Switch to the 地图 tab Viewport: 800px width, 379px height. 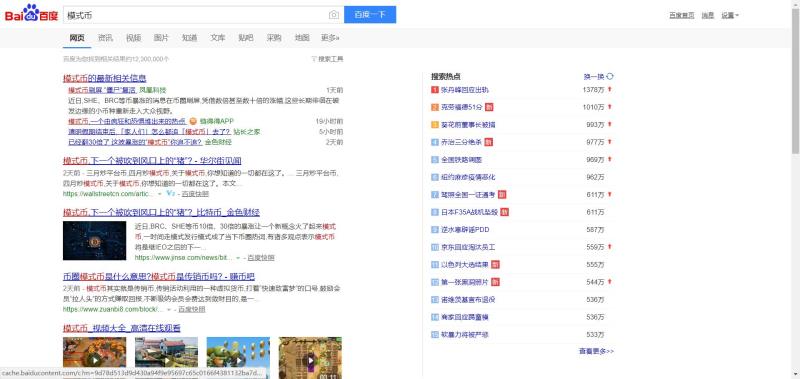click(302, 38)
